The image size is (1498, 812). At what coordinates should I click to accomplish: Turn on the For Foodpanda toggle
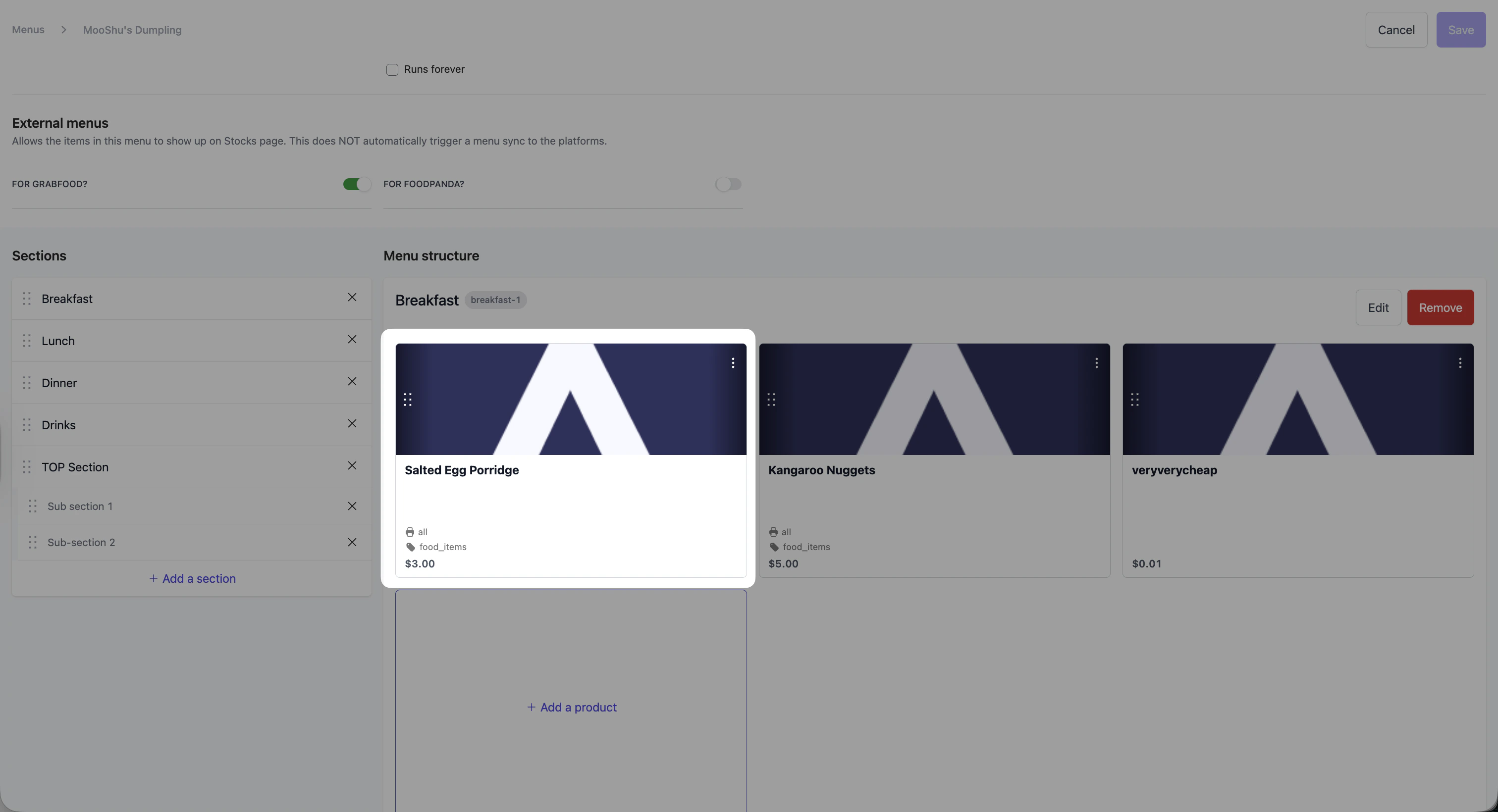(728, 184)
